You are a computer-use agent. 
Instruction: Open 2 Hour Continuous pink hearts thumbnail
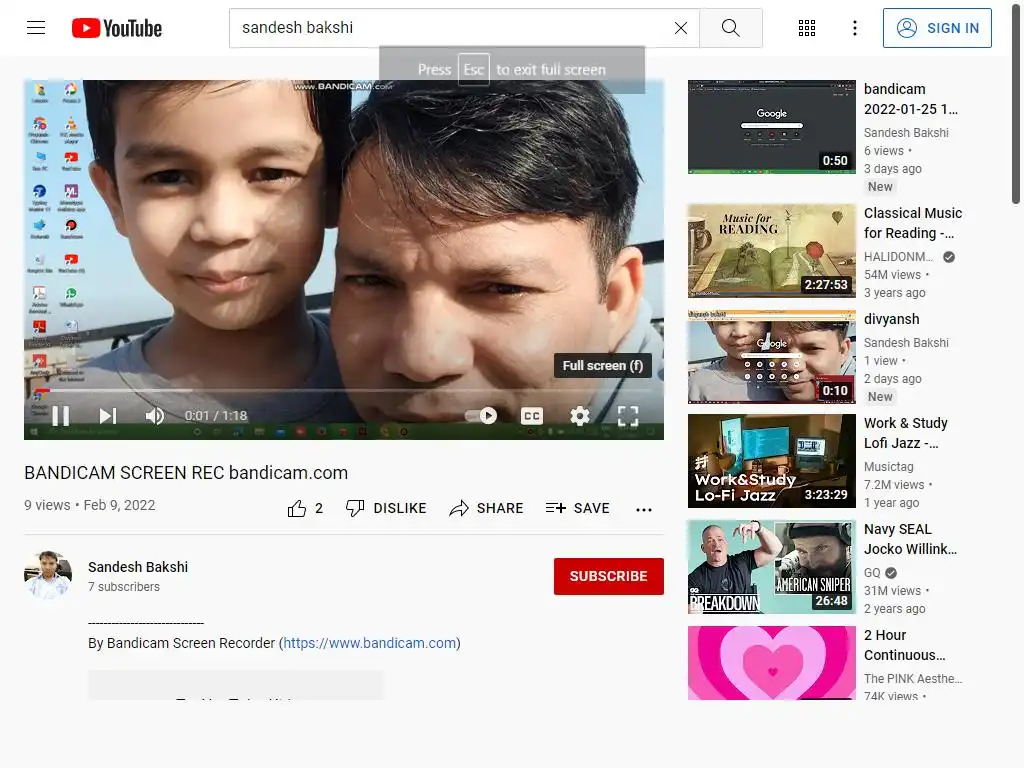coord(771,663)
